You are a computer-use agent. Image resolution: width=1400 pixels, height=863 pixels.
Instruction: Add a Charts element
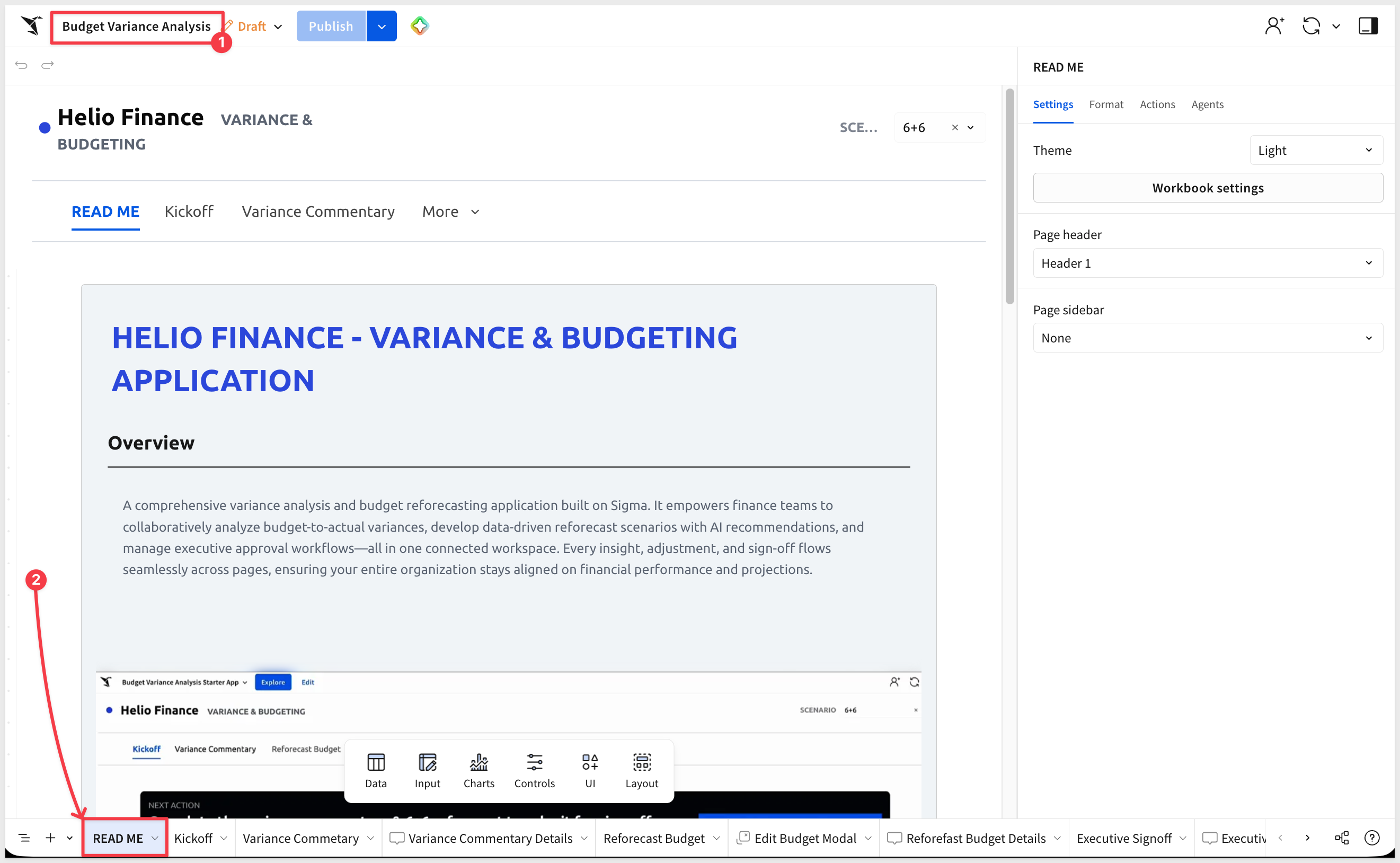pyautogui.click(x=479, y=771)
